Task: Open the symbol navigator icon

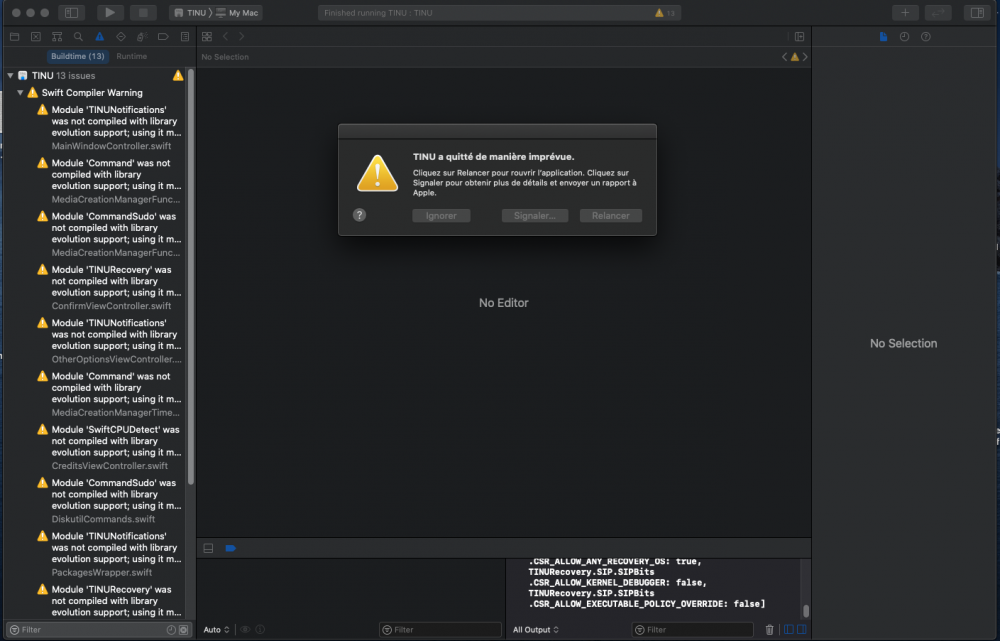Action: click(x=57, y=37)
